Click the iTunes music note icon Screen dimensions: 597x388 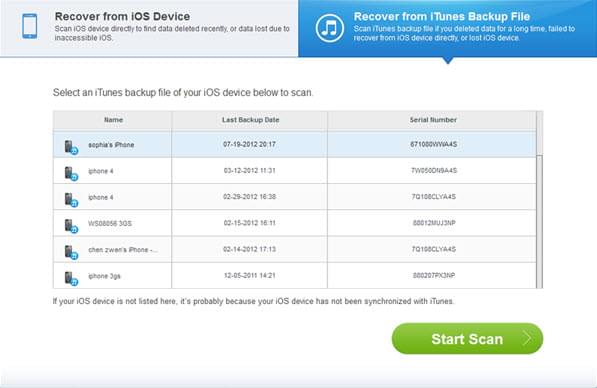(329, 28)
